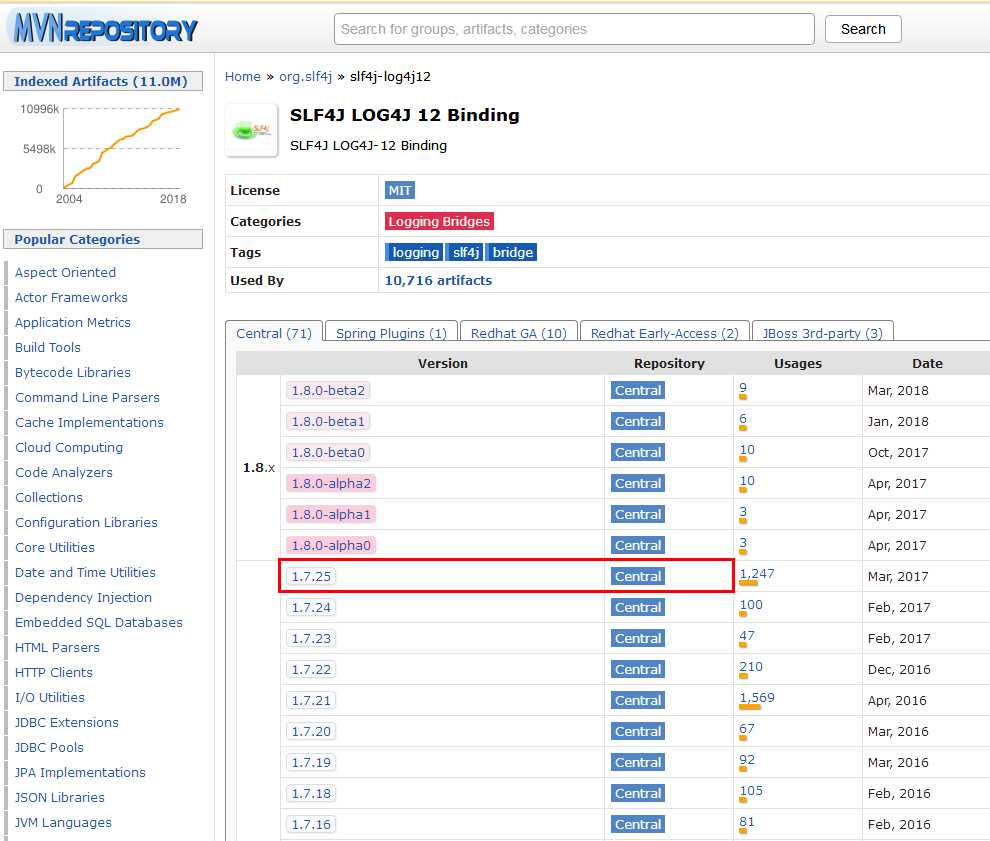Open version 1.7.21
Screen dimensions: 990x841
point(311,700)
